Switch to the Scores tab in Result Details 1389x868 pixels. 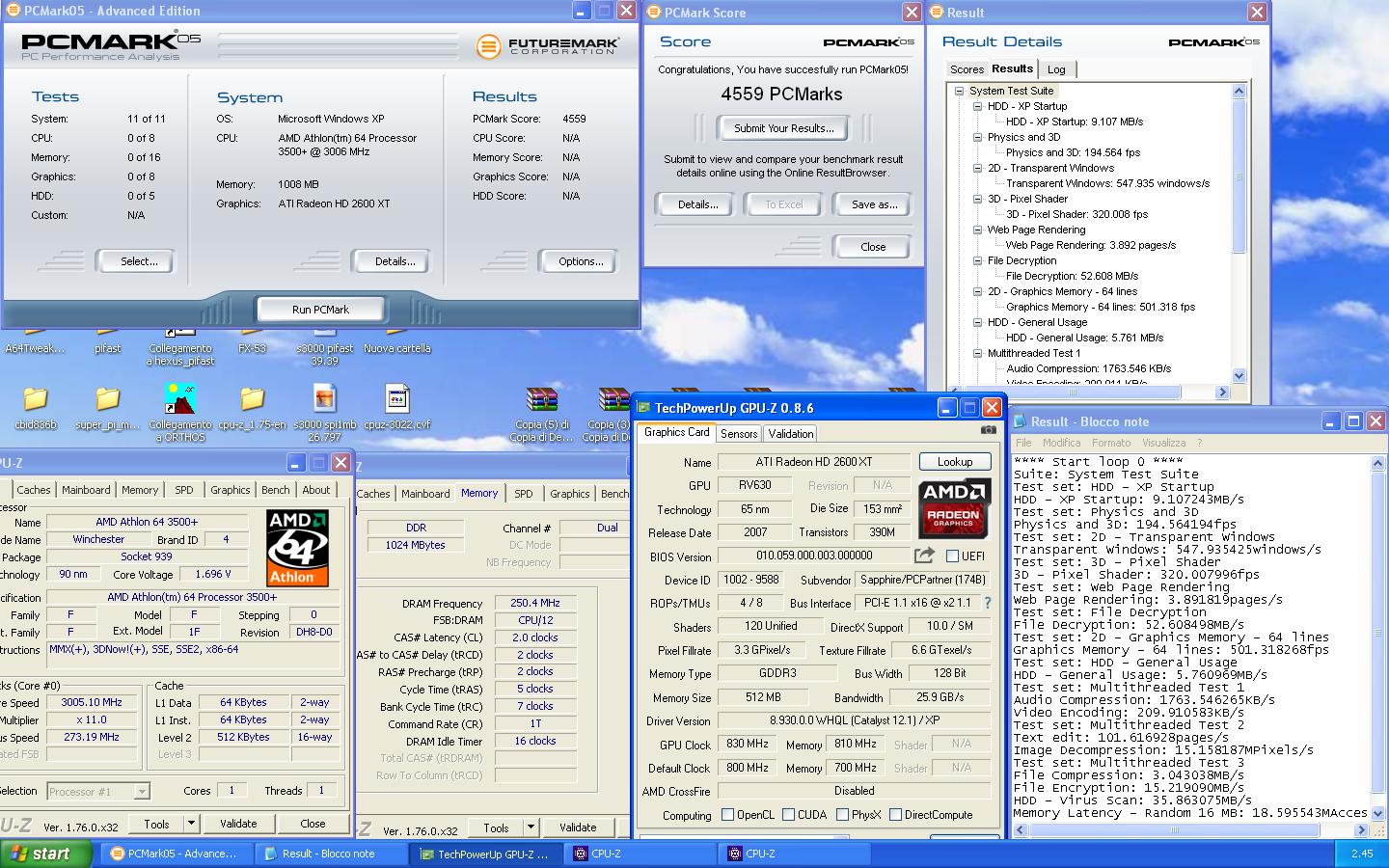tap(967, 69)
